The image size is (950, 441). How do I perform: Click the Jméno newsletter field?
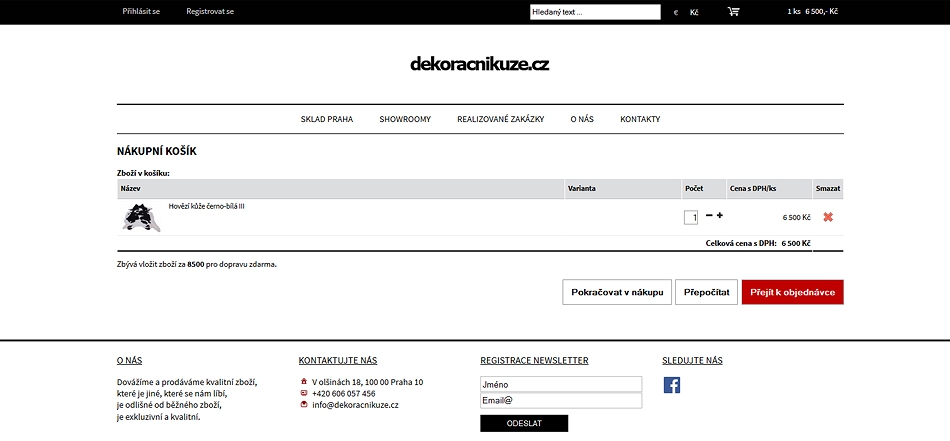coord(561,384)
